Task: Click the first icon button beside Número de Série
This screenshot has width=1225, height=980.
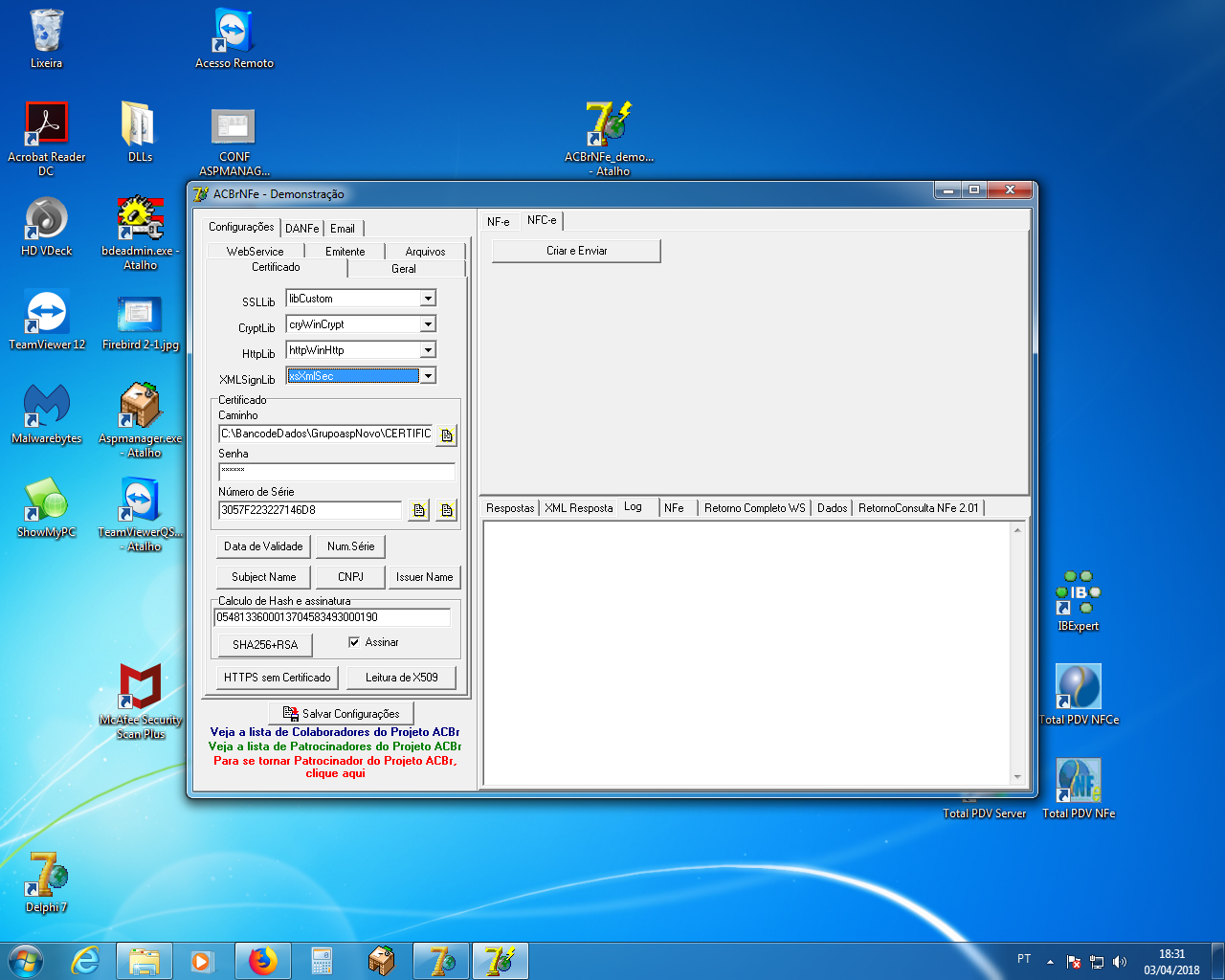Action: 418,510
